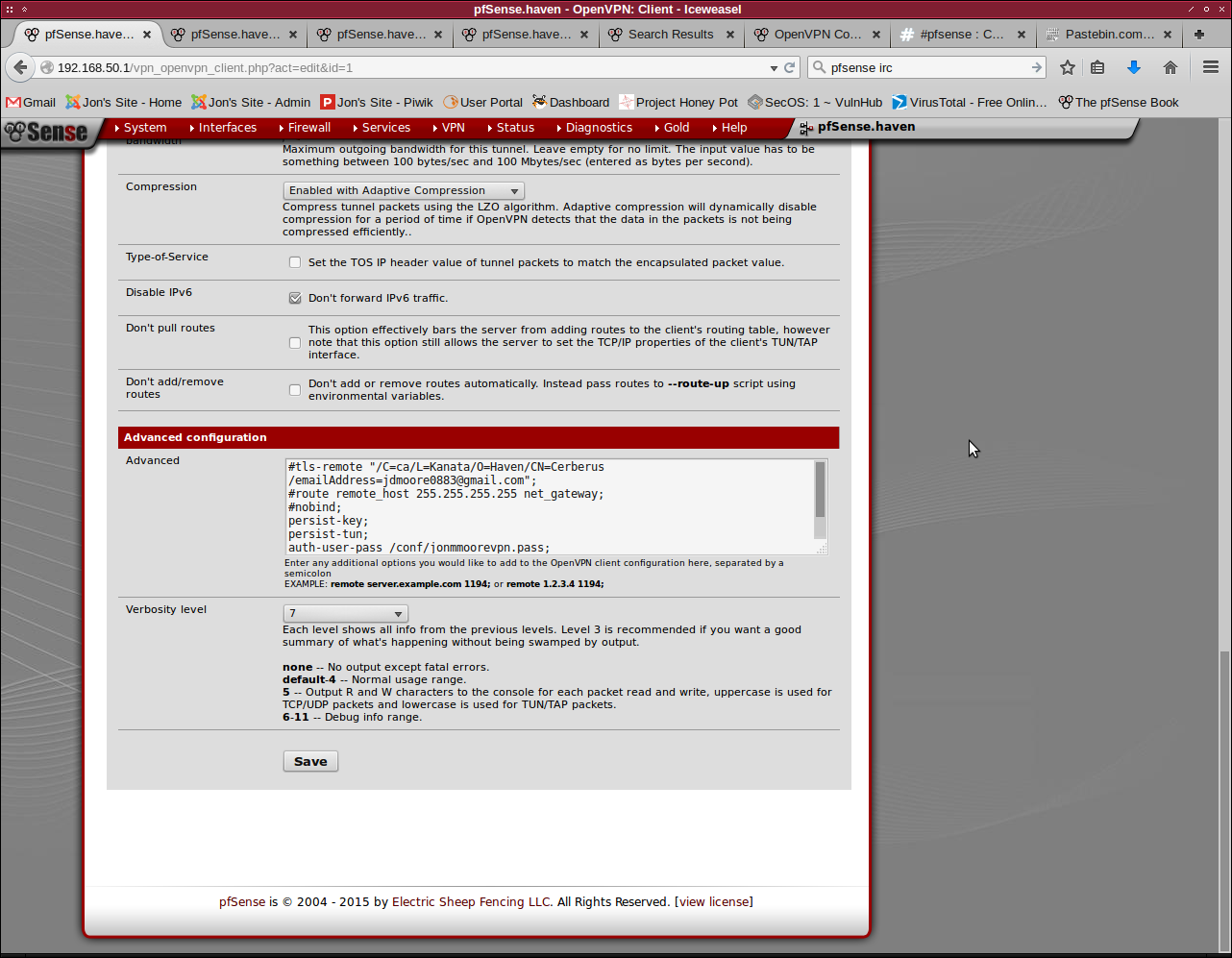The width and height of the screenshot is (1232, 958).
Task: Click the pfsense irc search field
Action: click(x=927, y=67)
